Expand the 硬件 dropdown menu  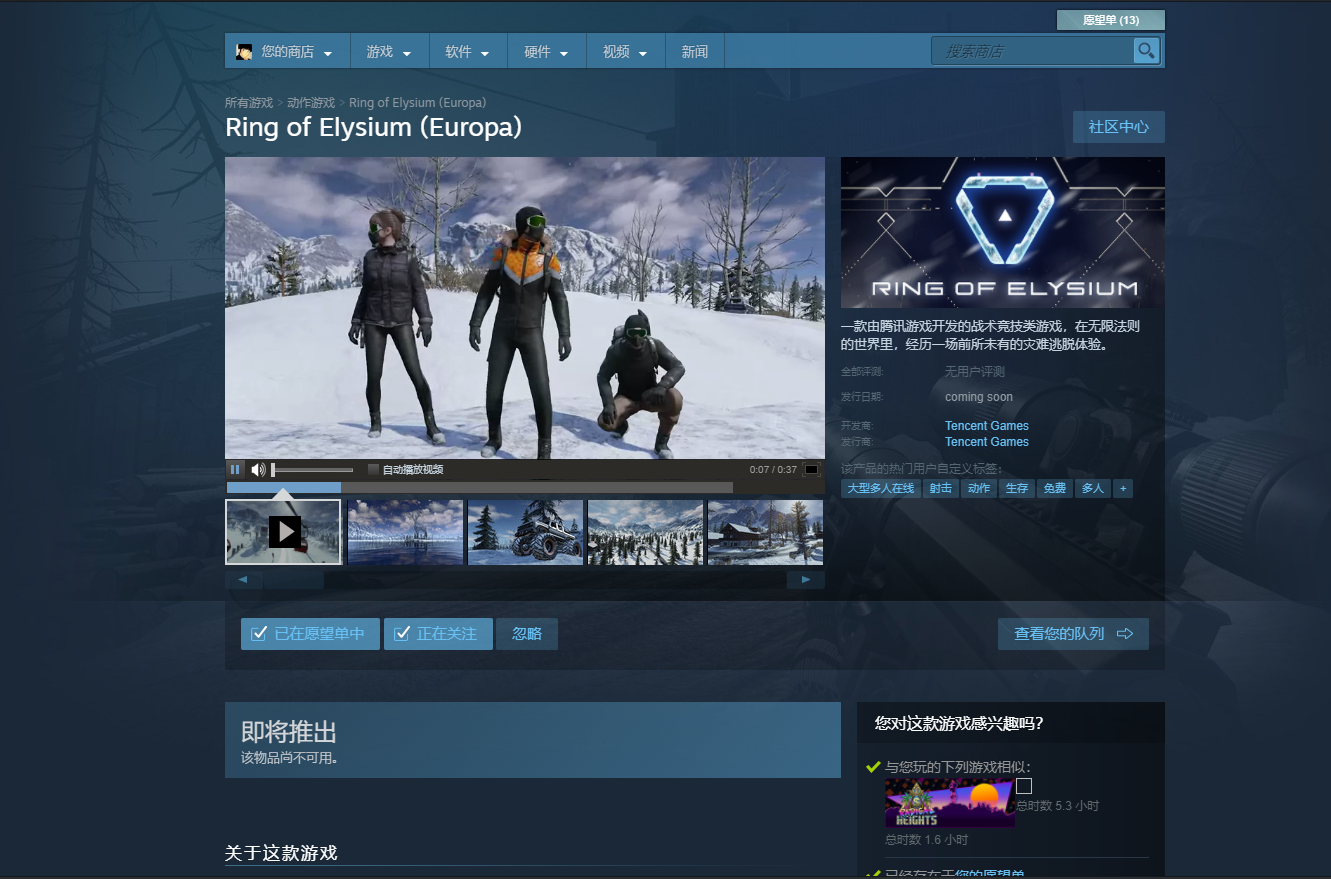[546, 52]
